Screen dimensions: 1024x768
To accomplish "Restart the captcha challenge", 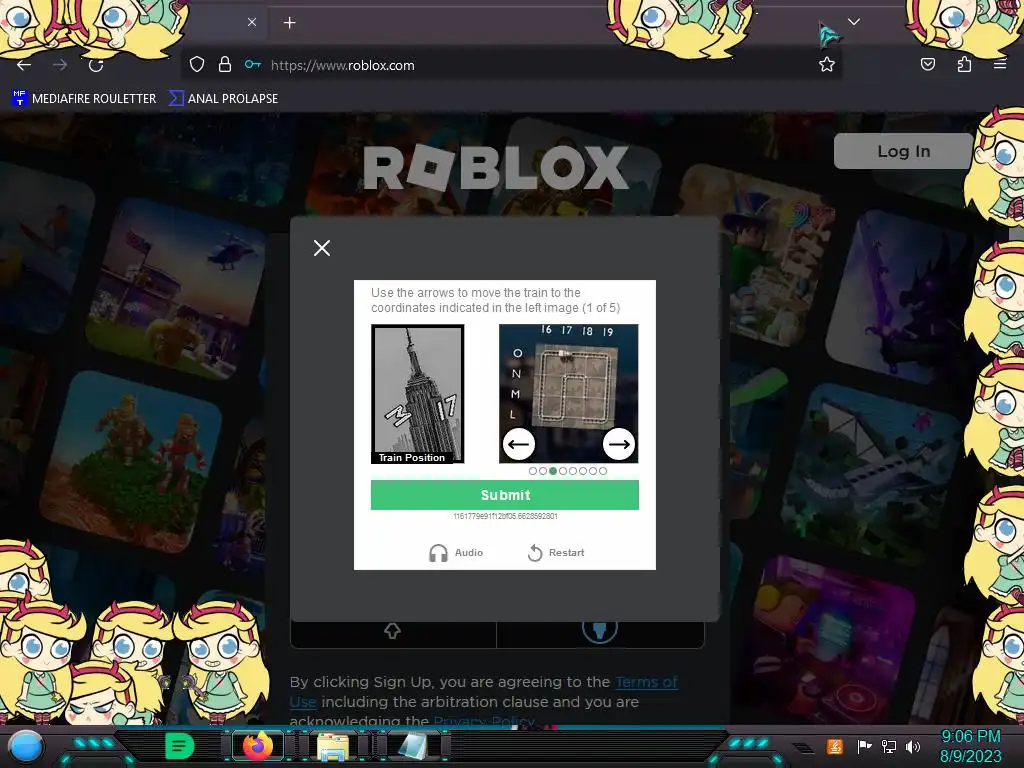I will tap(556, 552).
